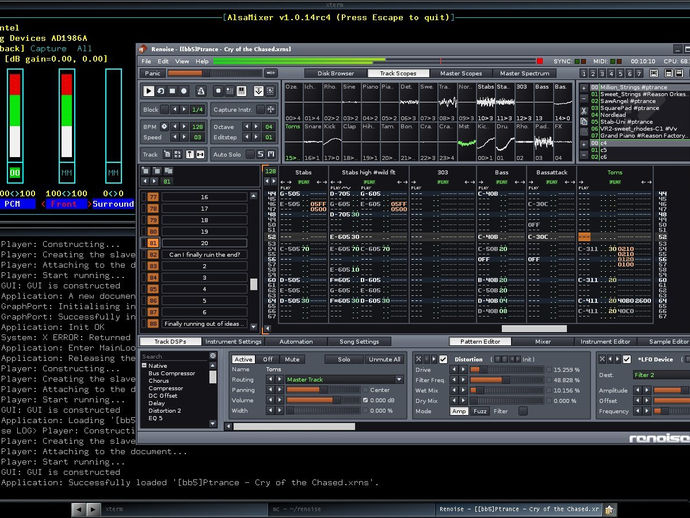Click the Solo button in Track DSPs
The image size is (690, 518).
pos(344,359)
